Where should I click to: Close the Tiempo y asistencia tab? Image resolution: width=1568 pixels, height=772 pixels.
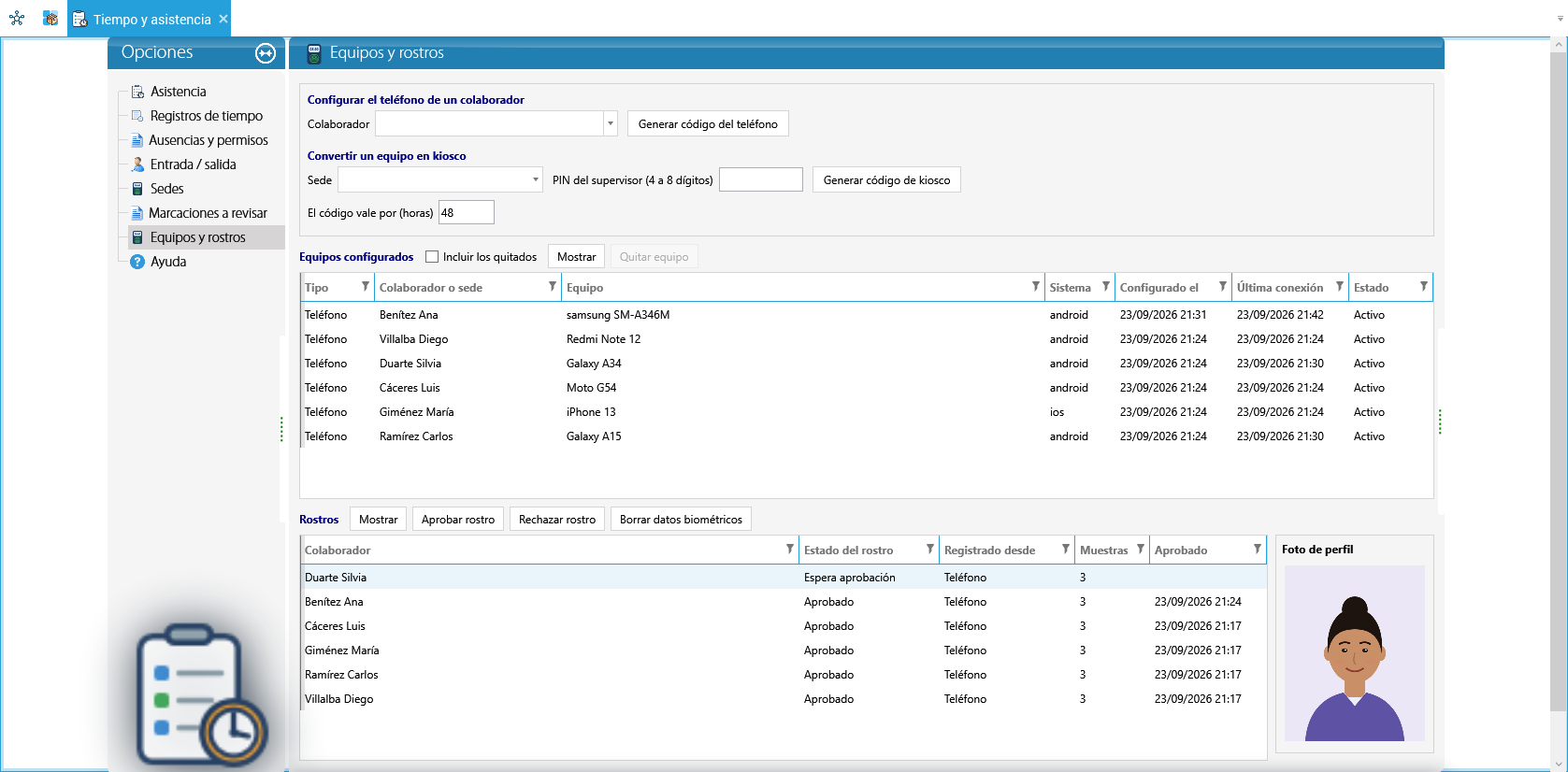[223, 19]
